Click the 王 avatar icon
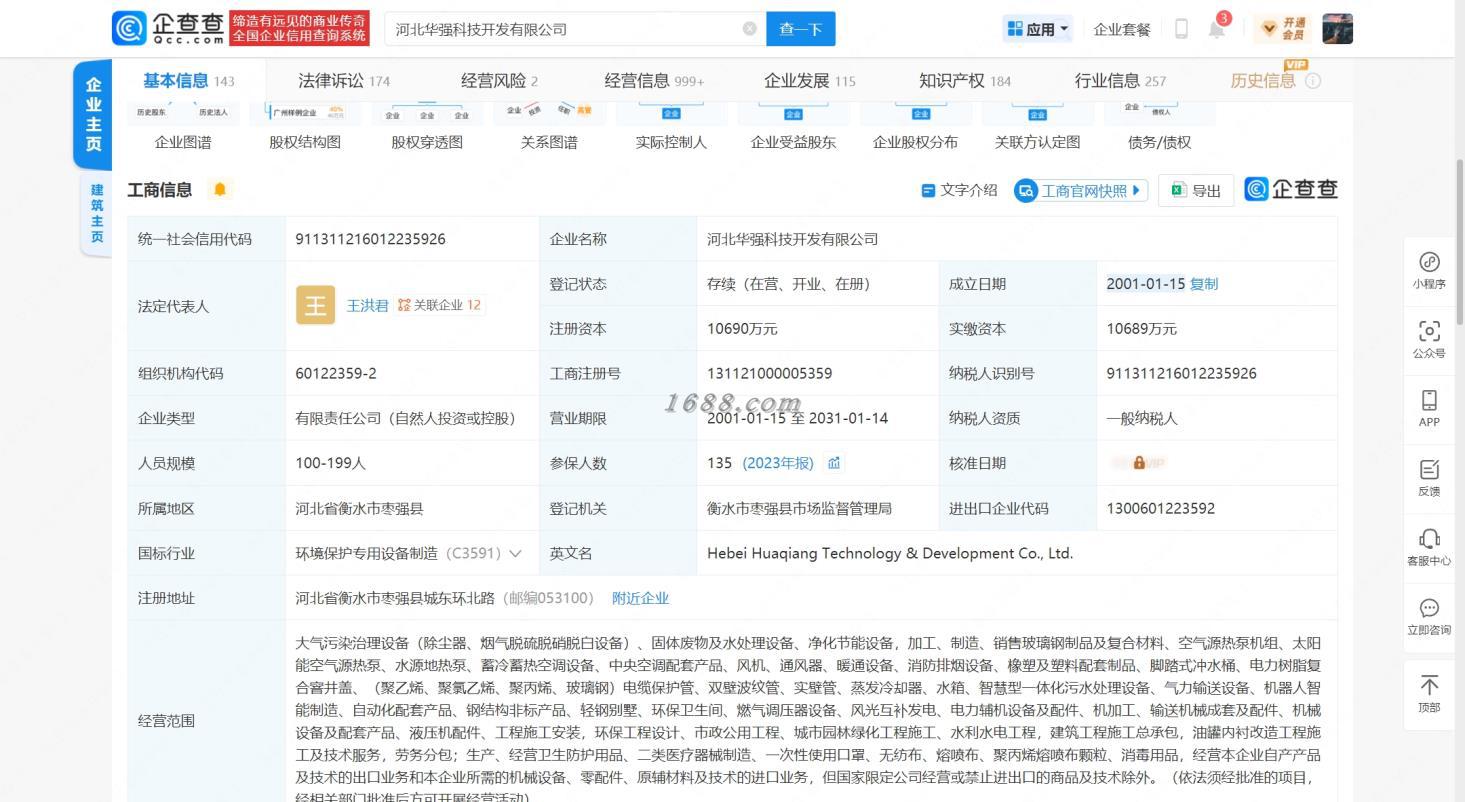The width and height of the screenshot is (1465, 802). pos(315,305)
